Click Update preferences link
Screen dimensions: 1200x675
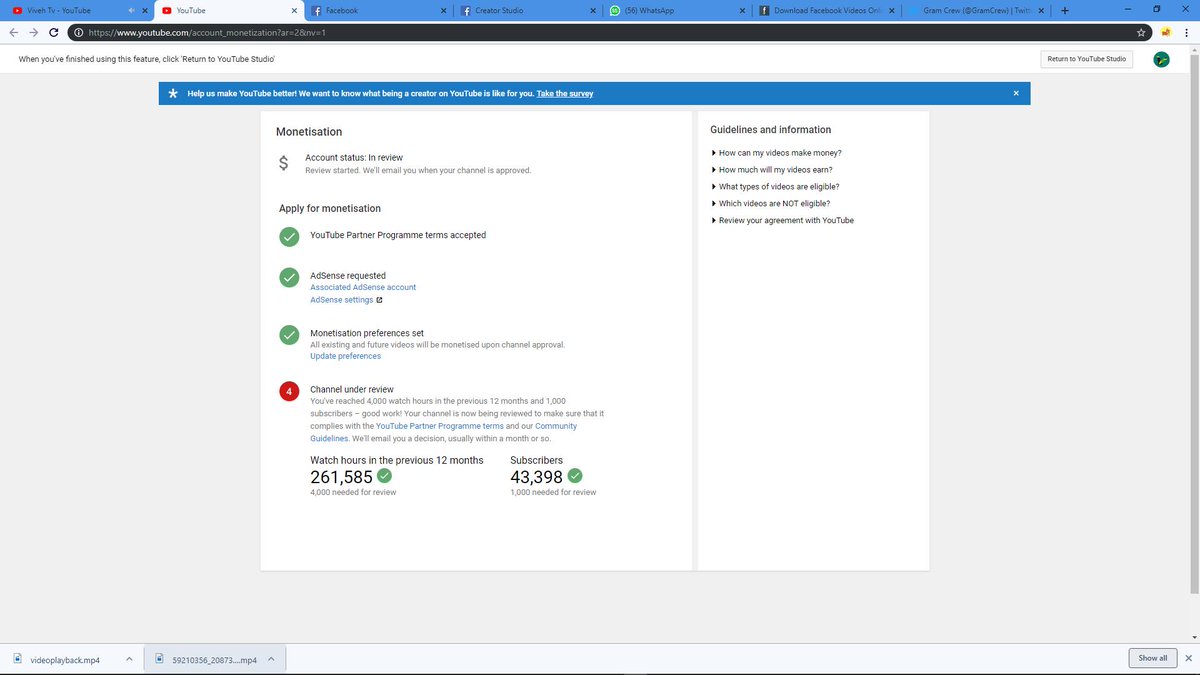345,356
